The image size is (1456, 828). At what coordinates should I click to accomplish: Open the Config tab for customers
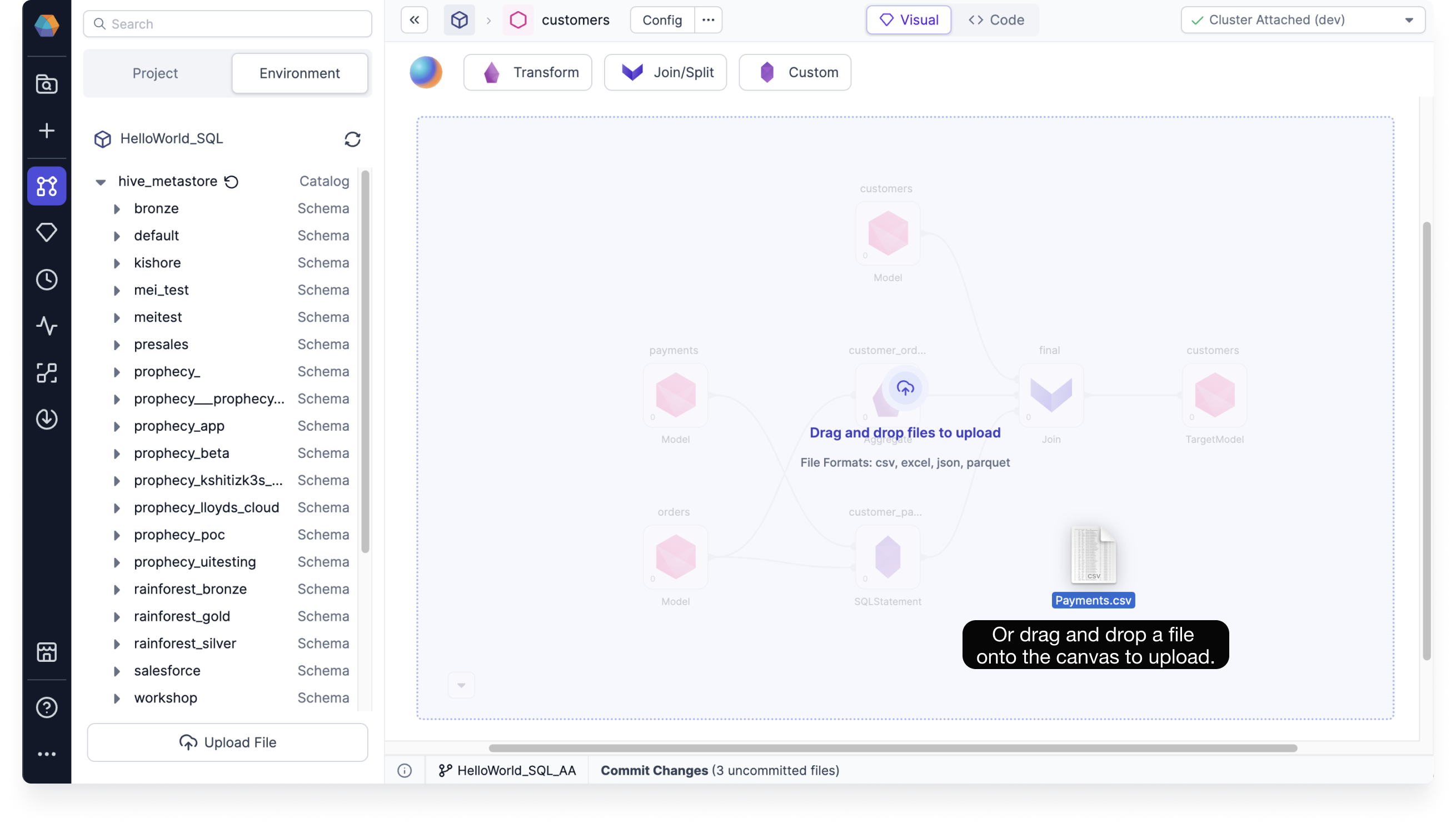662,19
